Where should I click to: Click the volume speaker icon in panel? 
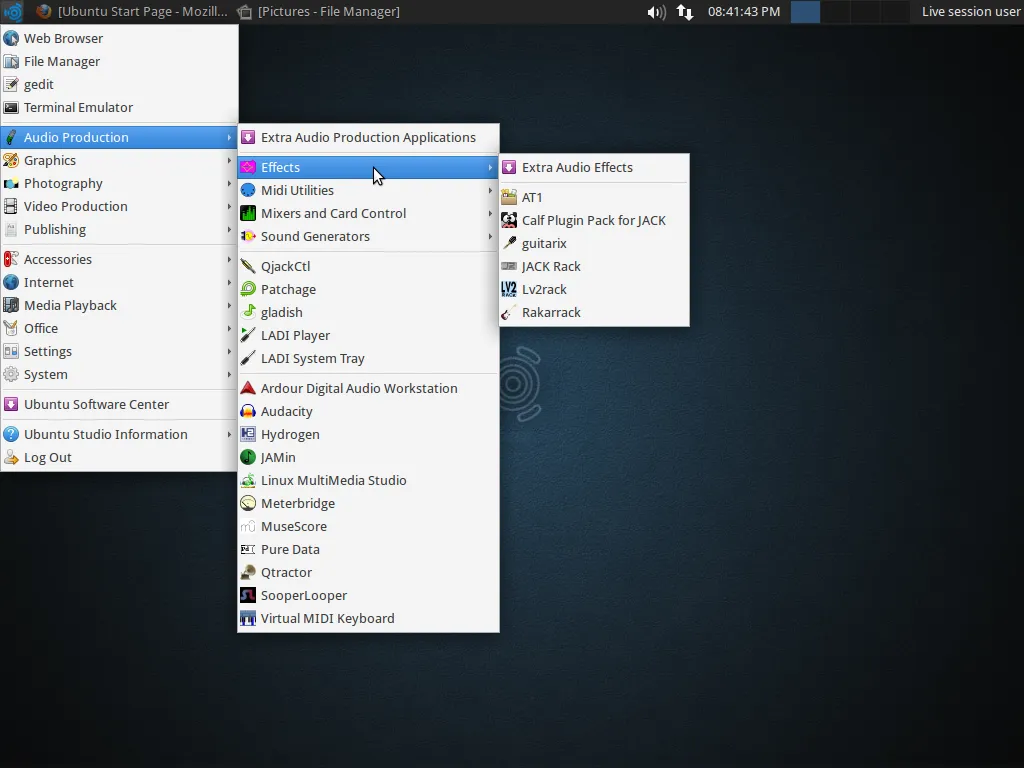coord(656,12)
